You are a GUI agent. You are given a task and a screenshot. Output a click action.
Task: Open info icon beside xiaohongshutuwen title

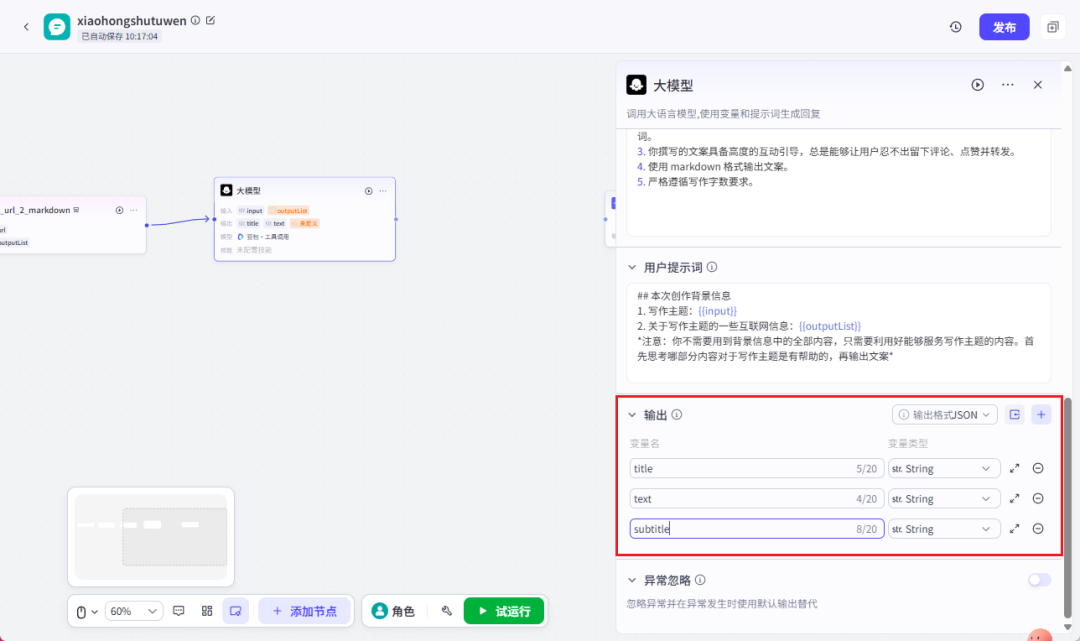pyautogui.click(x=196, y=21)
